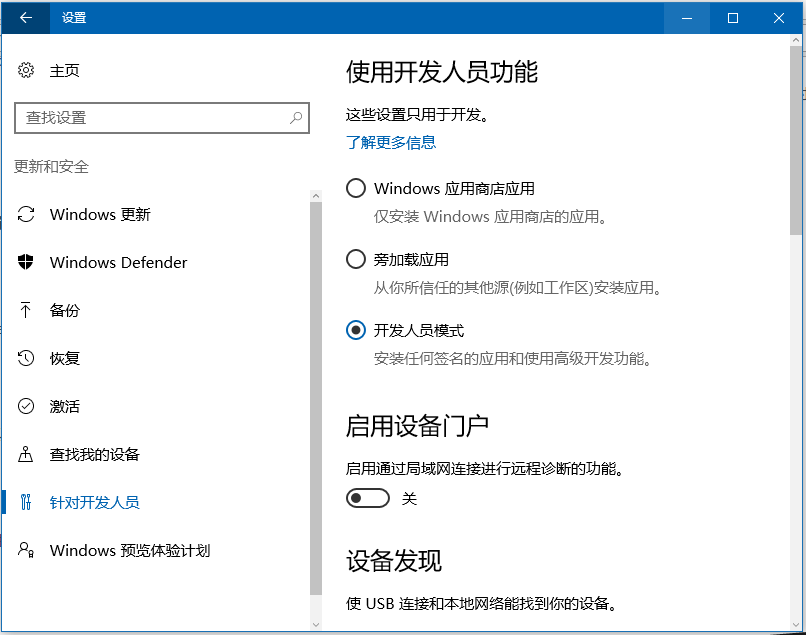Open Windows 预览体验计划 via its person icon
Screen dimensions: 806x635
(25, 550)
